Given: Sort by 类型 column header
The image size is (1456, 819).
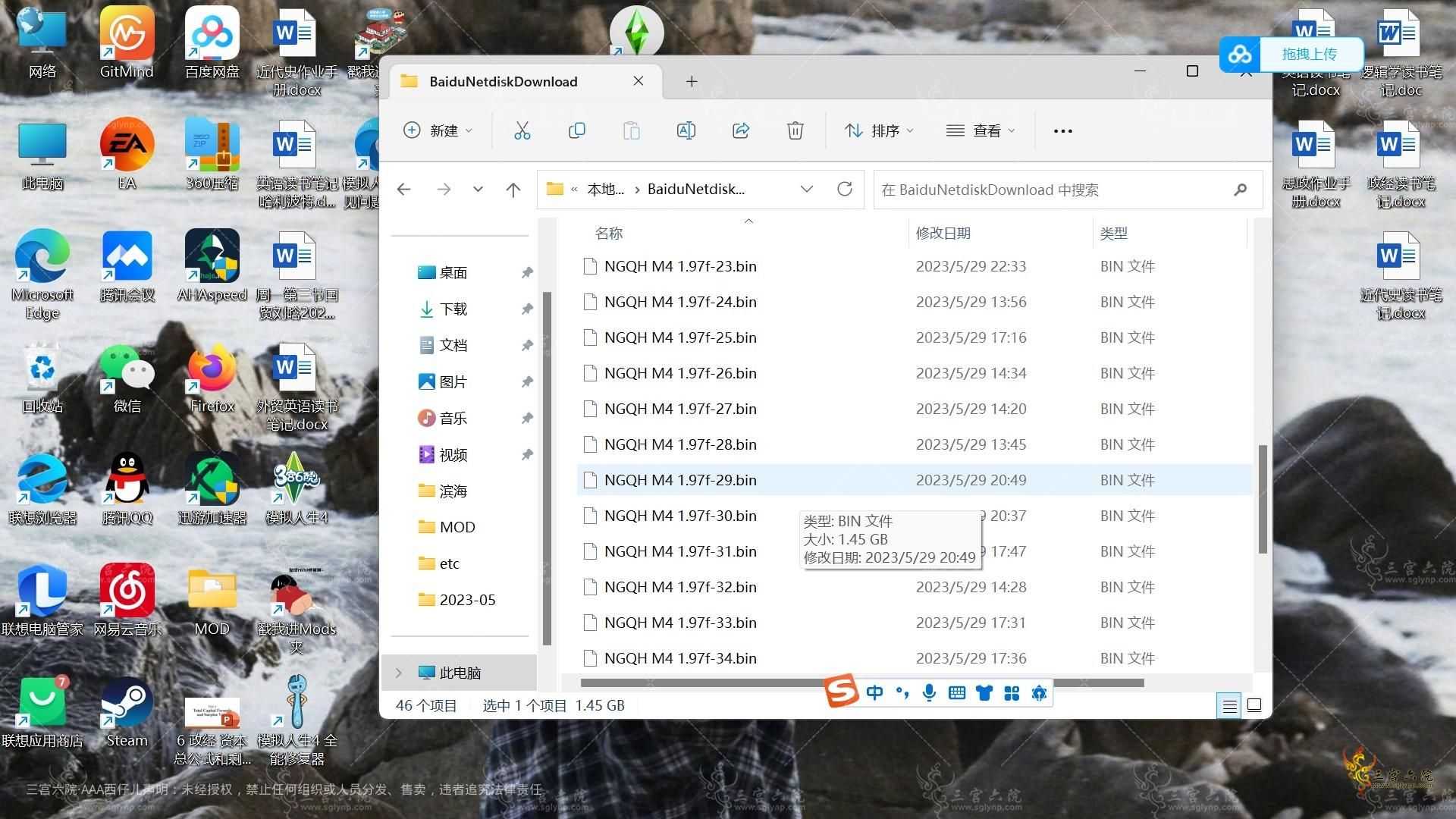Looking at the screenshot, I should point(1113,233).
